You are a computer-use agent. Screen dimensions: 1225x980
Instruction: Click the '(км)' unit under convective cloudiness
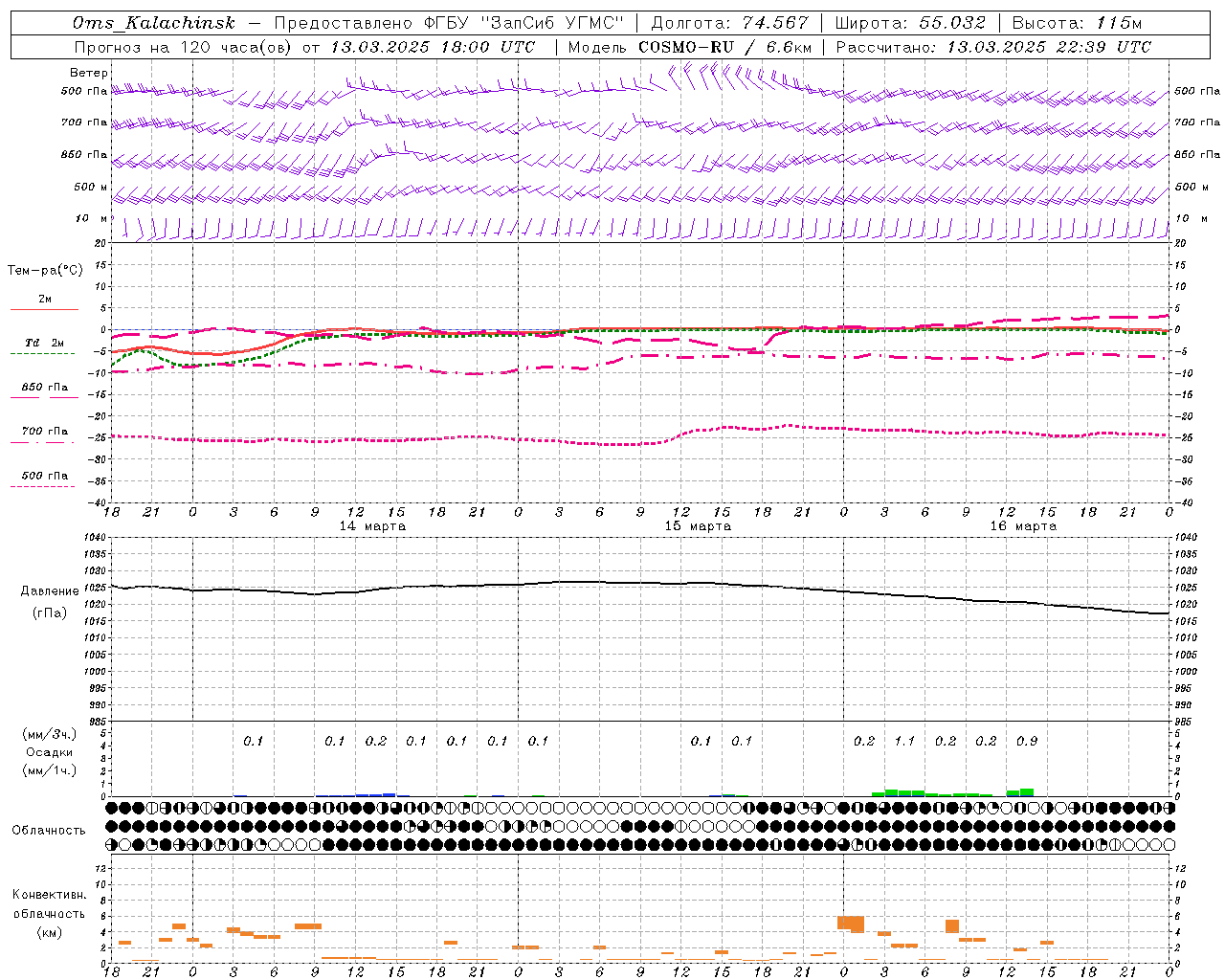50,932
